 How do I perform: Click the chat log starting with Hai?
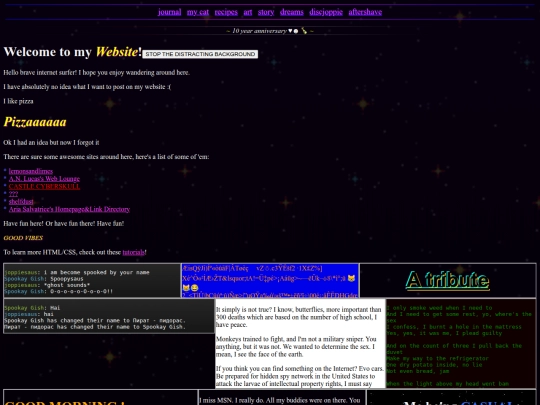109,316
